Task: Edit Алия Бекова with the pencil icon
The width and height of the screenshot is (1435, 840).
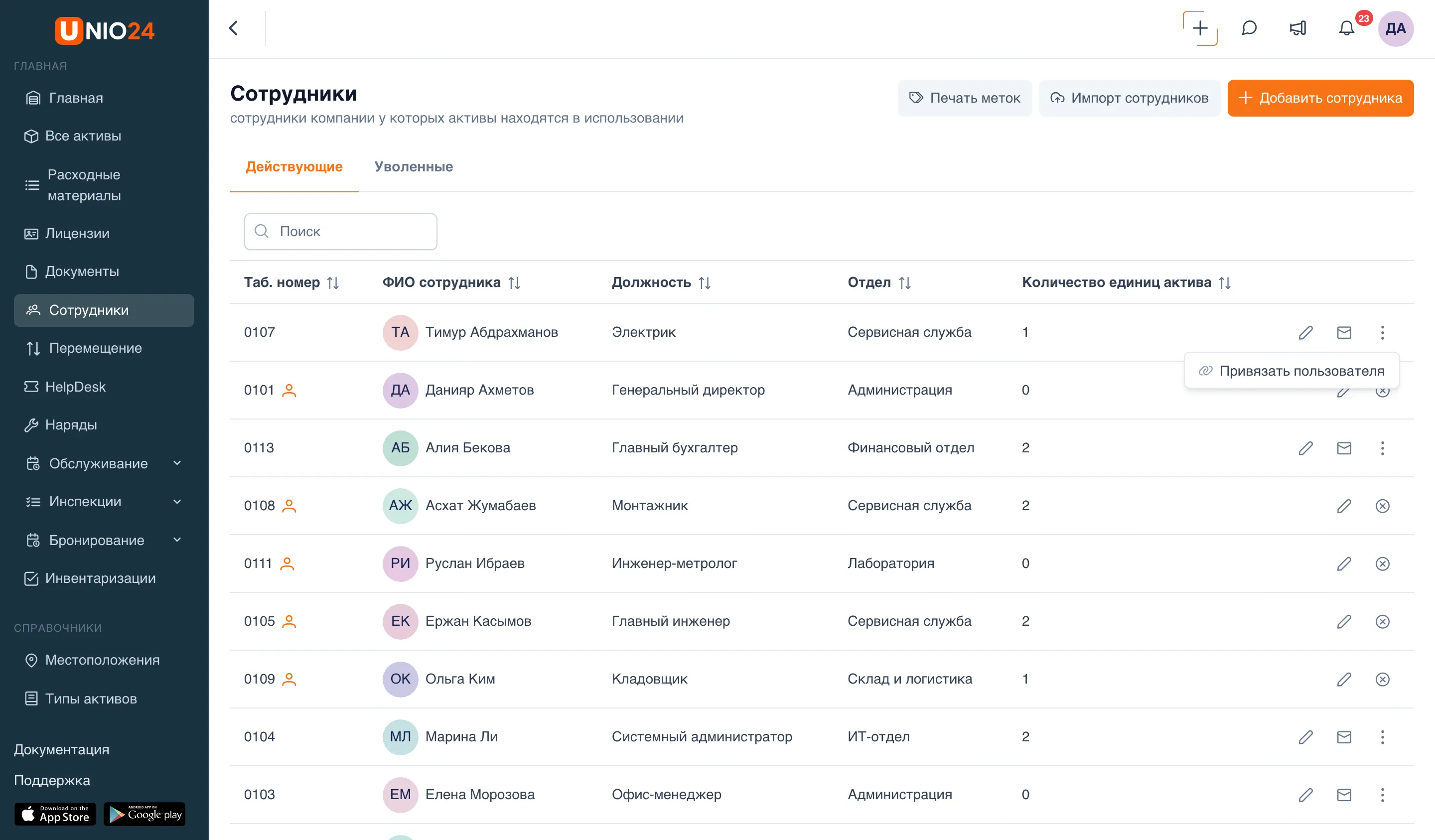Action: [1306, 448]
